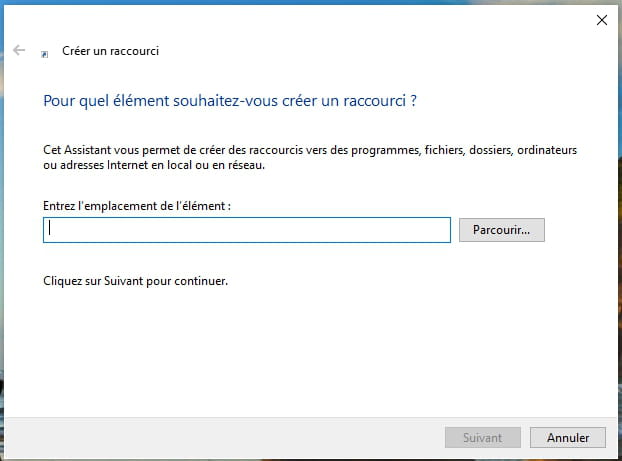Close the wizard using the X button
This screenshot has height=461, width=622.
601,19
